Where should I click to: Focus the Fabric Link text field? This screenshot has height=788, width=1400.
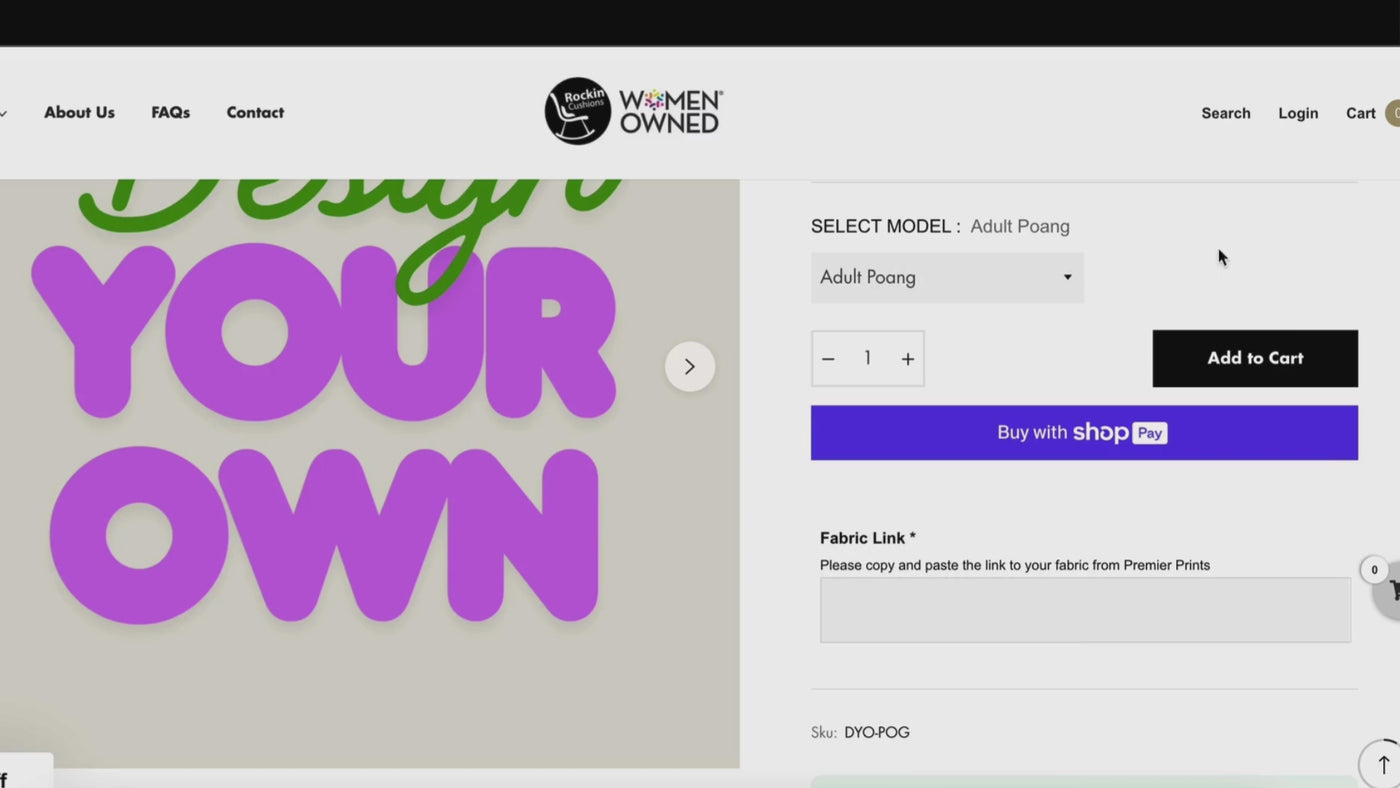coord(1084,610)
